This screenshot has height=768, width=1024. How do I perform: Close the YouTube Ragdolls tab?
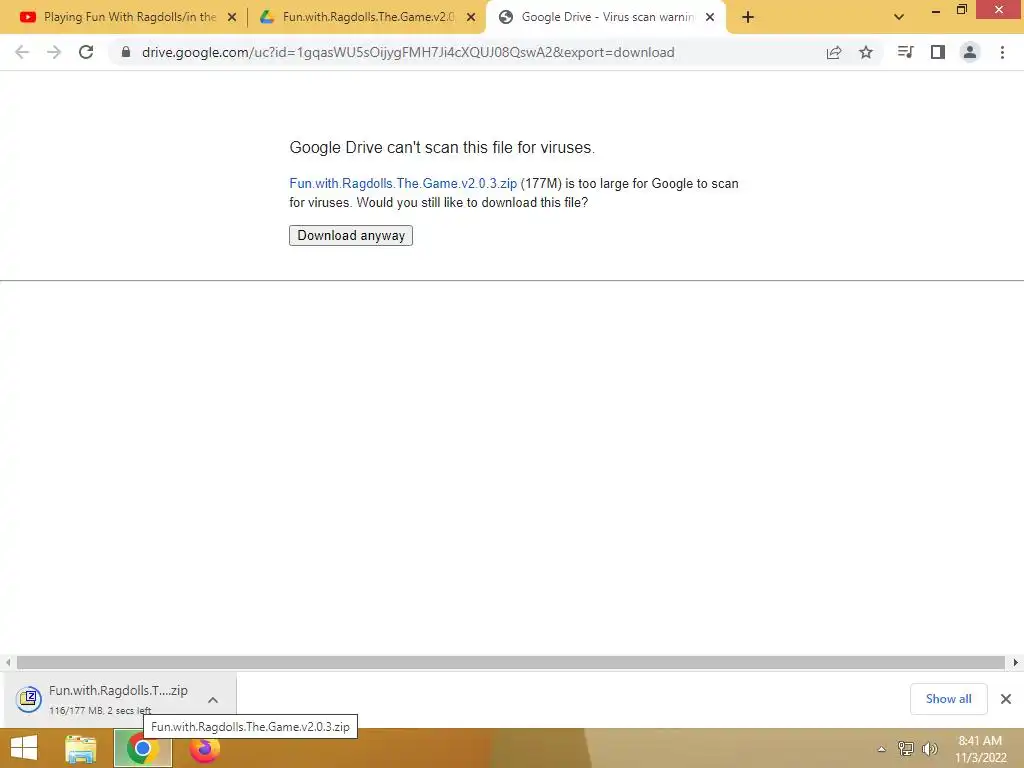pos(232,17)
